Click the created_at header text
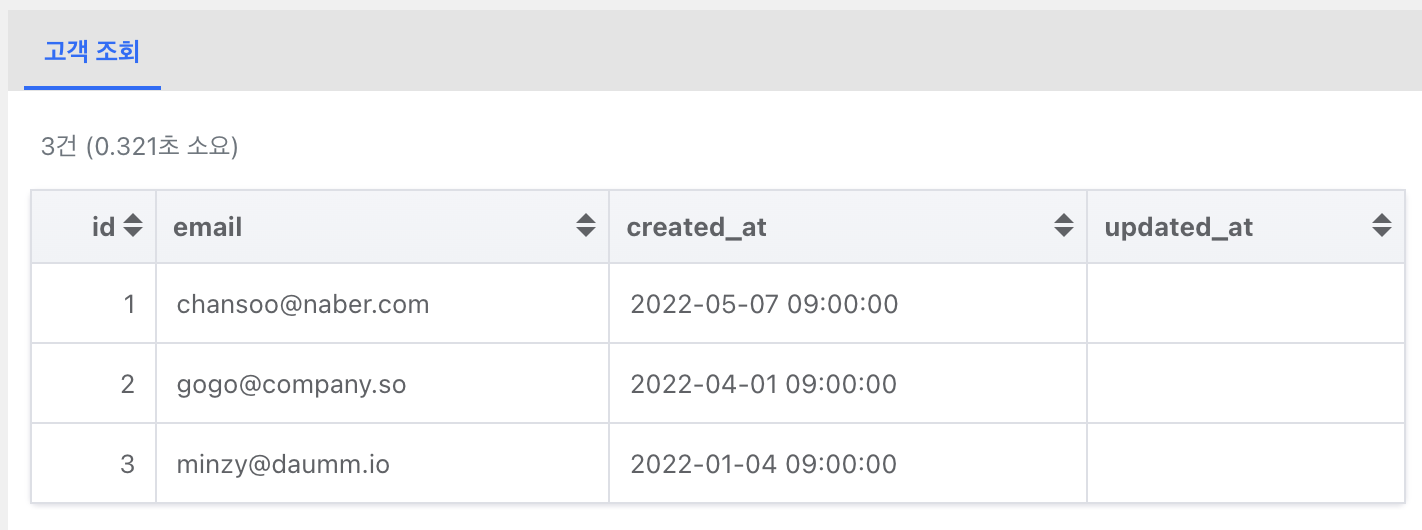Screen dimensions: 1422x530 696,227
